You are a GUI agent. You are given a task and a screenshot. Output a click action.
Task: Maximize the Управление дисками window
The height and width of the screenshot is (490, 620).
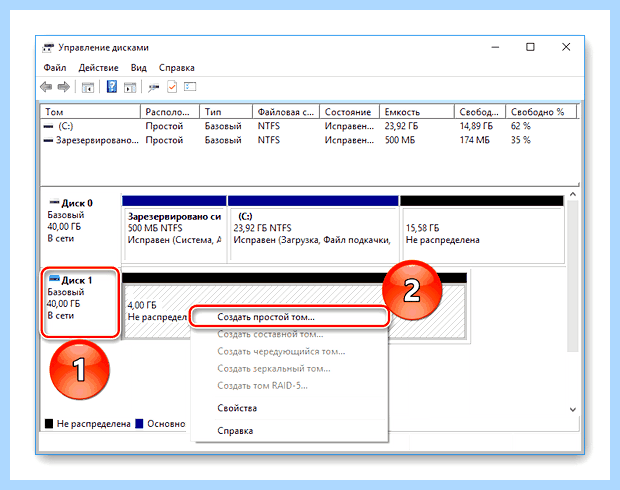[530, 47]
